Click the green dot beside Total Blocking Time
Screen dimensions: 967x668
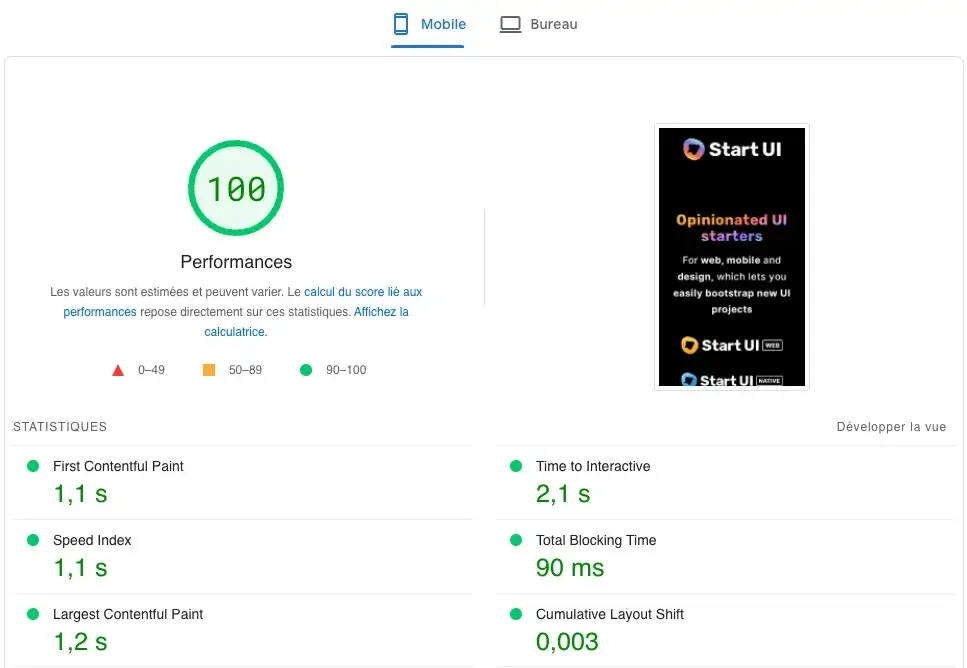[x=516, y=540]
